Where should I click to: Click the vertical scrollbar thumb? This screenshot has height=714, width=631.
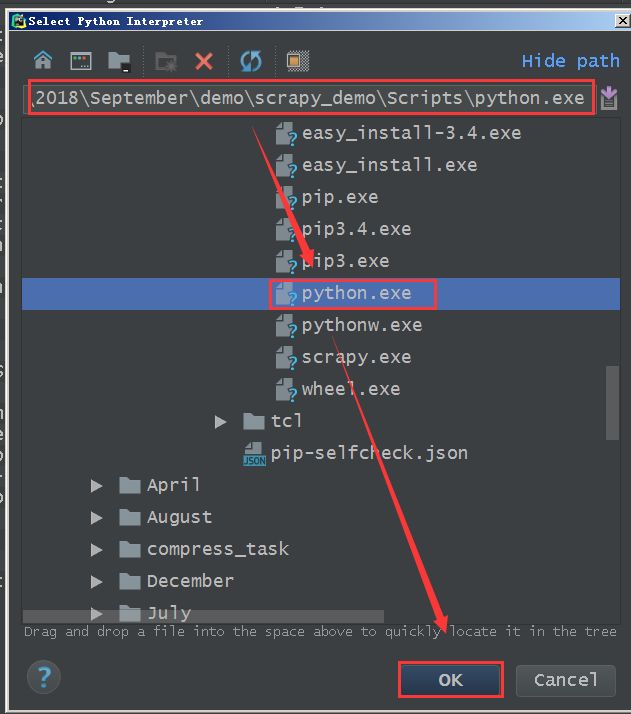[x=612, y=403]
